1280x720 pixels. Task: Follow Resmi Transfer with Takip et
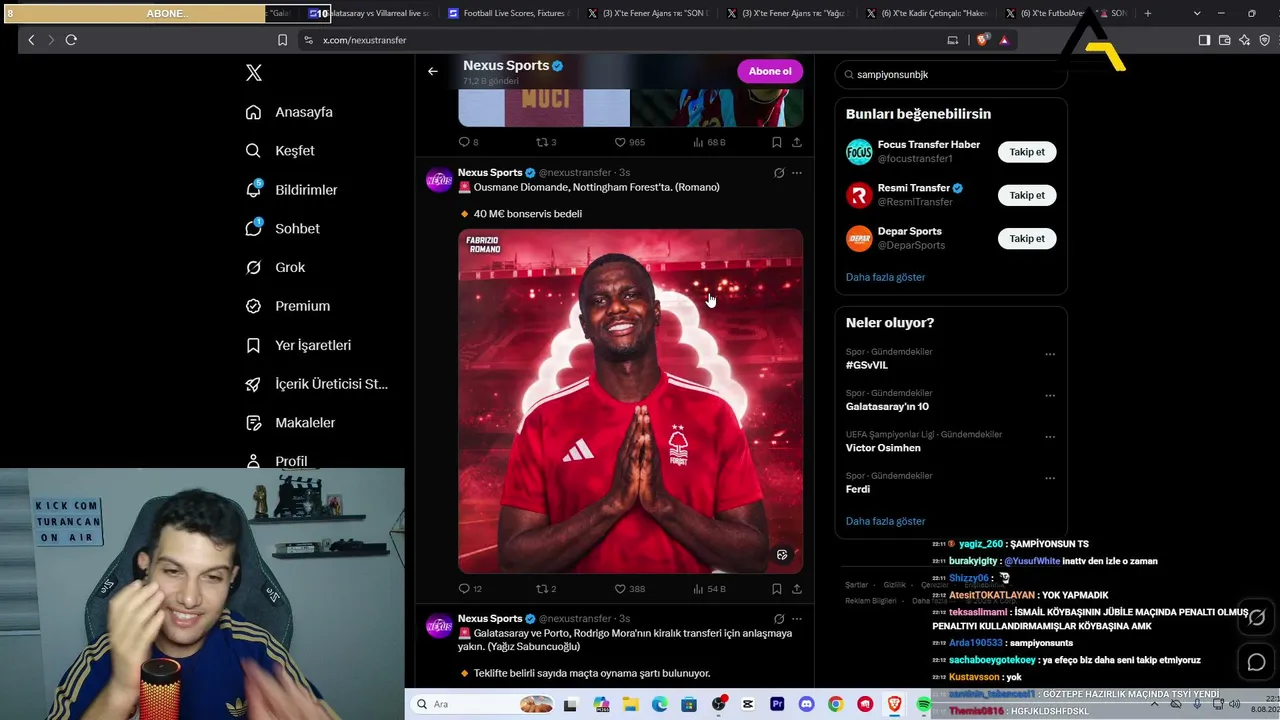pos(1027,195)
